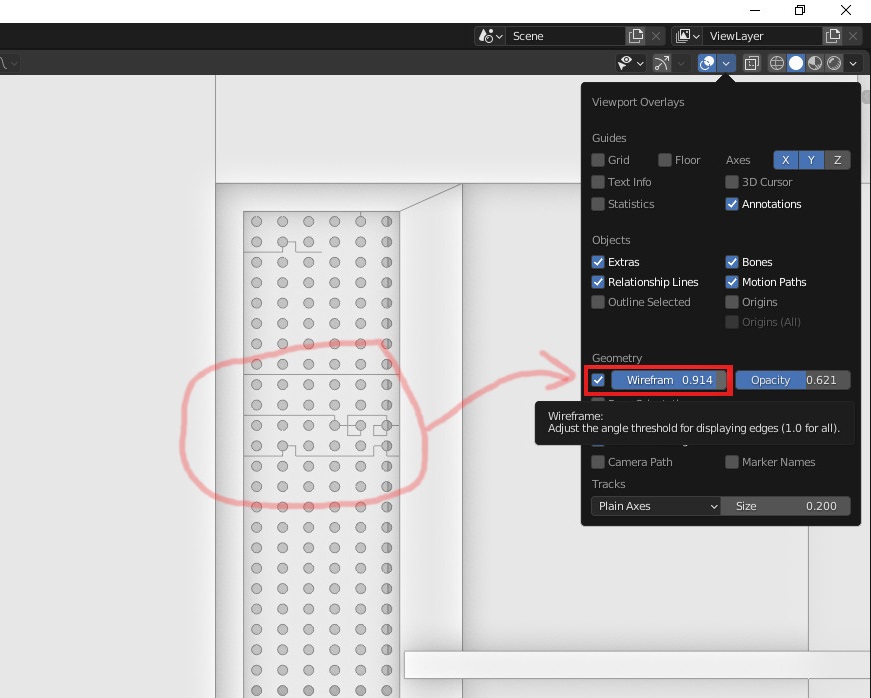Enable Outline Selected checkbox
The width and height of the screenshot is (871, 698).
598,302
